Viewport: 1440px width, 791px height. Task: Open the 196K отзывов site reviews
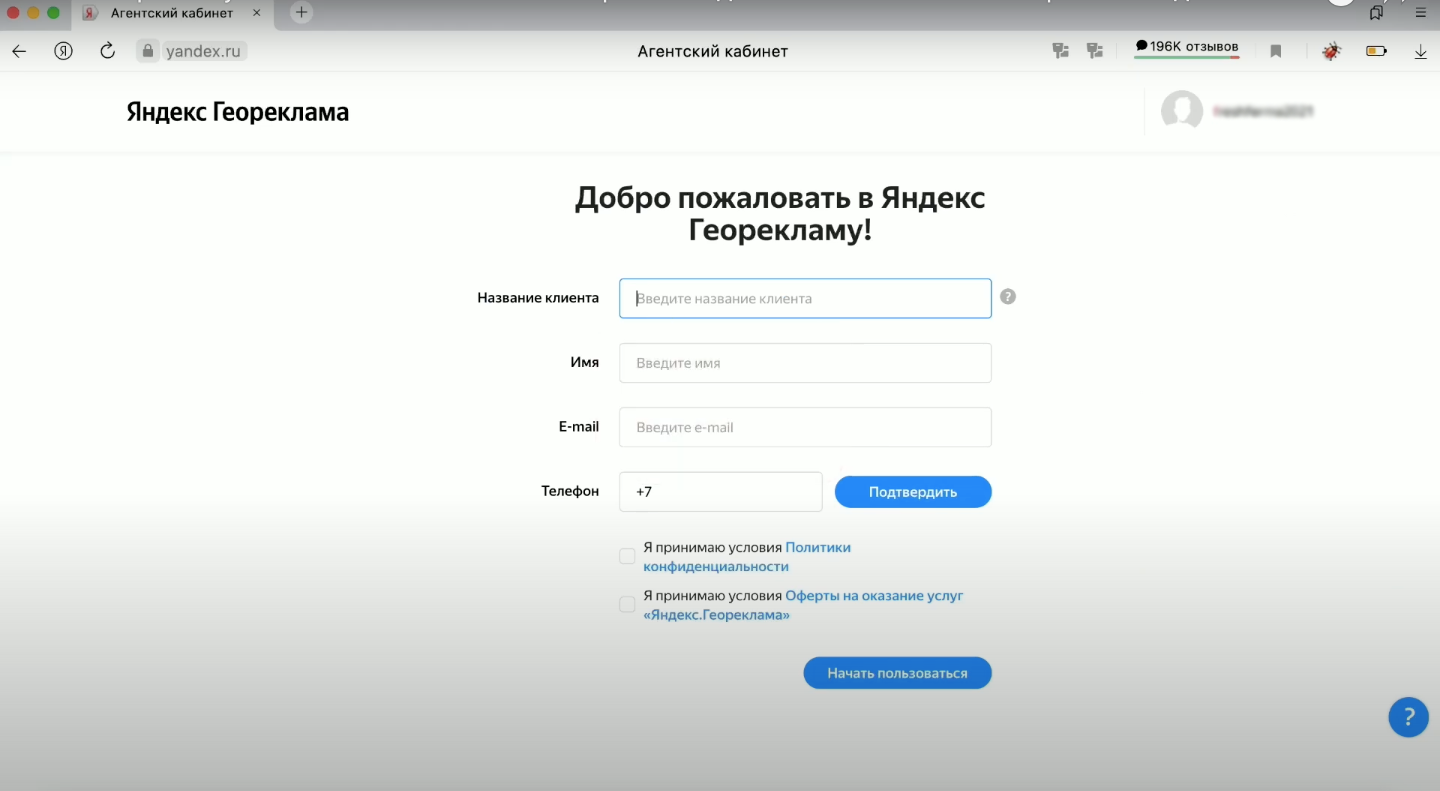(x=1187, y=48)
